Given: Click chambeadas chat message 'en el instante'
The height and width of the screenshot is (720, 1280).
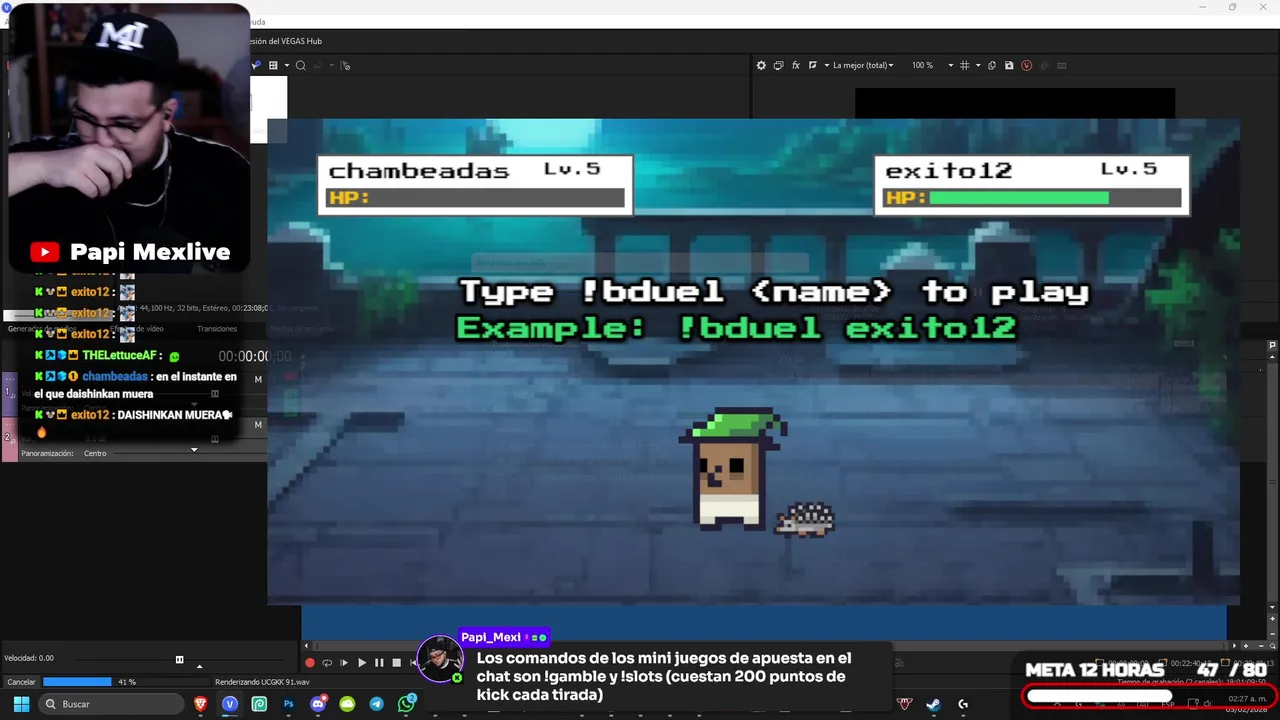Looking at the screenshot, I should 136,385.
